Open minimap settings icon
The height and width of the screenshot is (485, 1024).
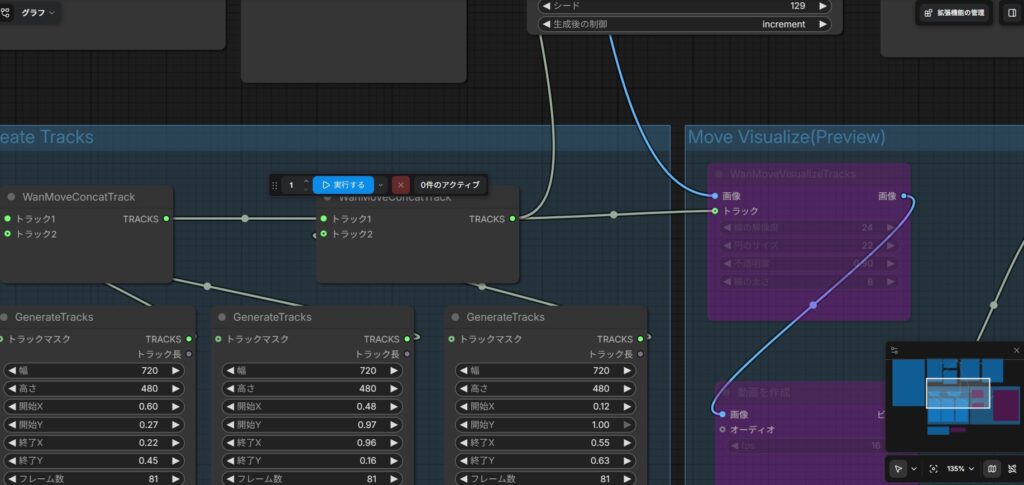point(895,351)
